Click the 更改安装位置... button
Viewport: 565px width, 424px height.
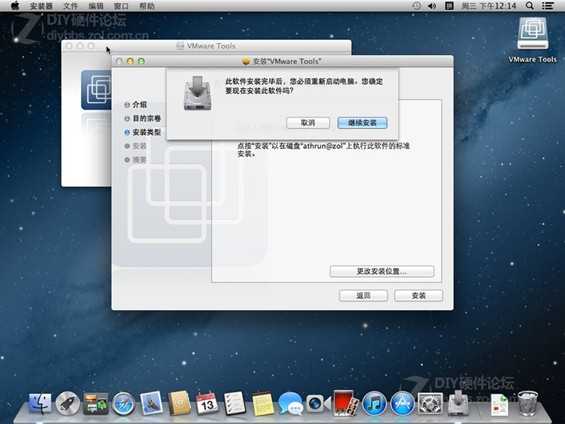(x=382, y=271)
